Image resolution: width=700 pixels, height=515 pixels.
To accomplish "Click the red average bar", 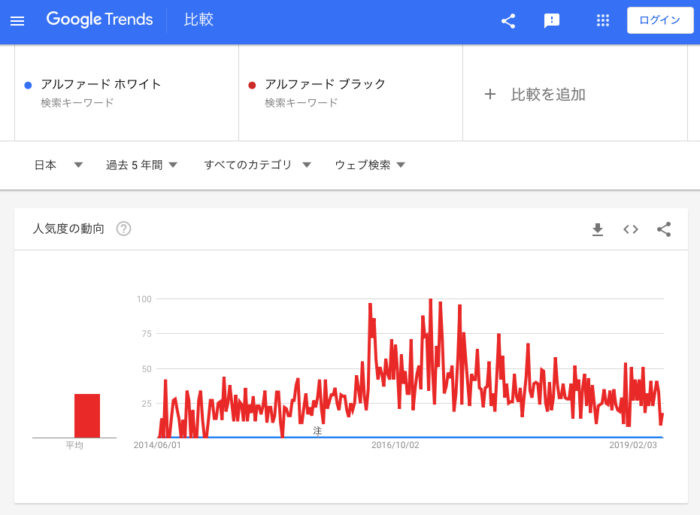I will pyautogui.click(x=87, y=415).
